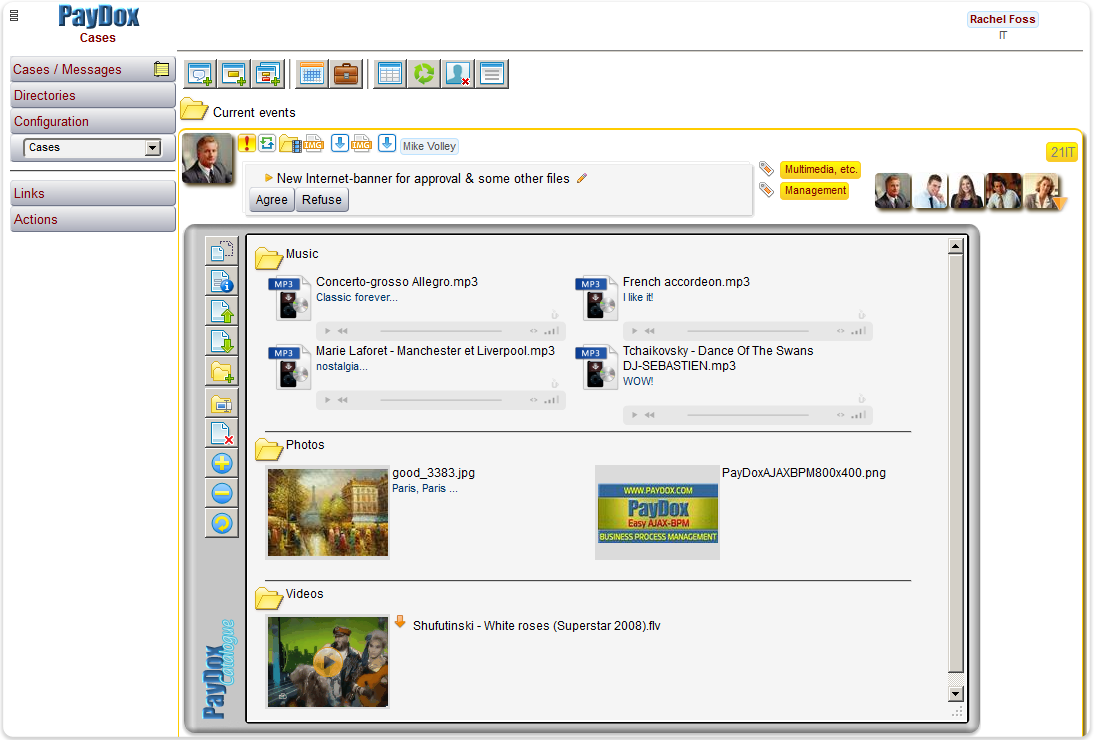Open the PayDox AJAX-BPM banner thumbnail
The height and width of the screenshot is (740, 1094).
[x=657, y=513]
